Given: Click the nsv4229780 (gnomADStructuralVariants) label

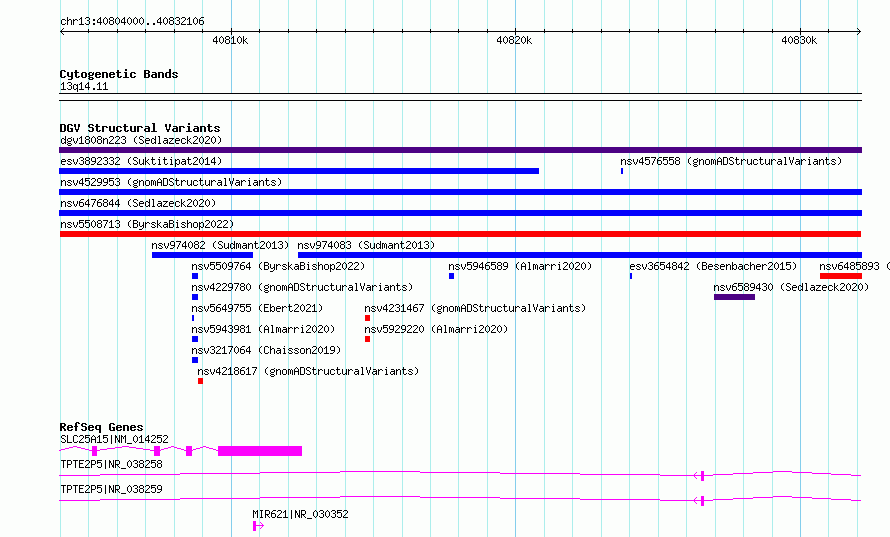Looking at the screenshot, I should 302,287.
